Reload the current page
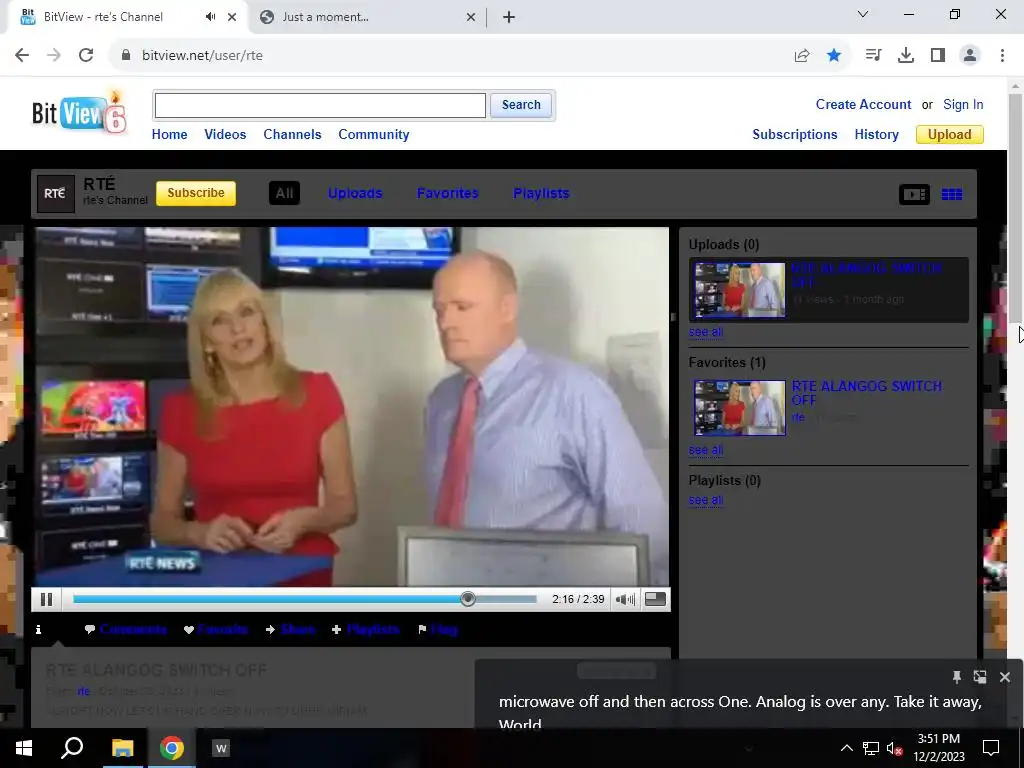 point(86,56)
